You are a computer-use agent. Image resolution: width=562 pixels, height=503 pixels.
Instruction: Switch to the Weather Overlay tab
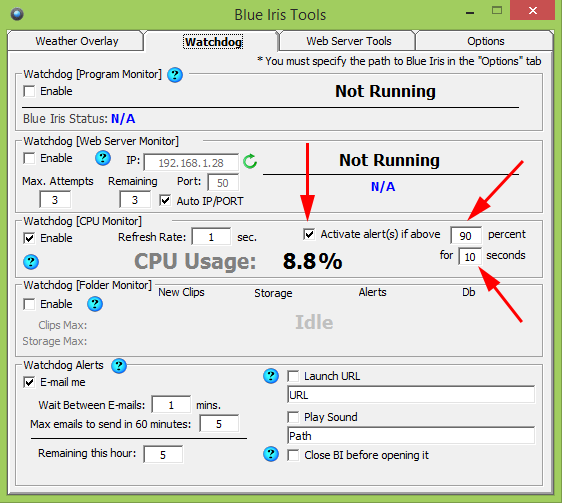click(x=76, y=41)
